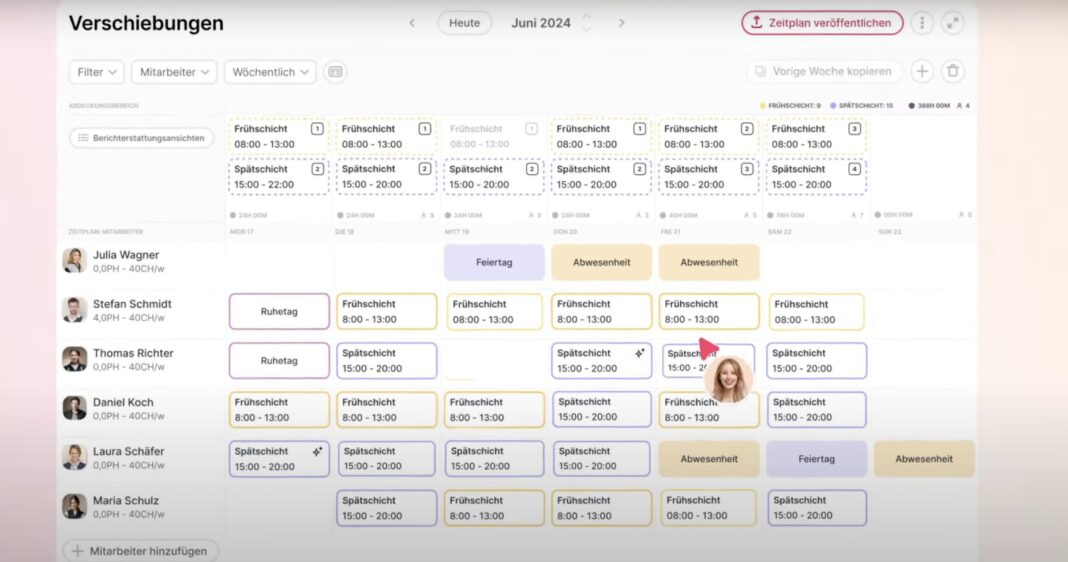Viewport: 1068px width, 562px height.
Task: Click Vorige Woche kopieren button
Action: click(824, 71)
